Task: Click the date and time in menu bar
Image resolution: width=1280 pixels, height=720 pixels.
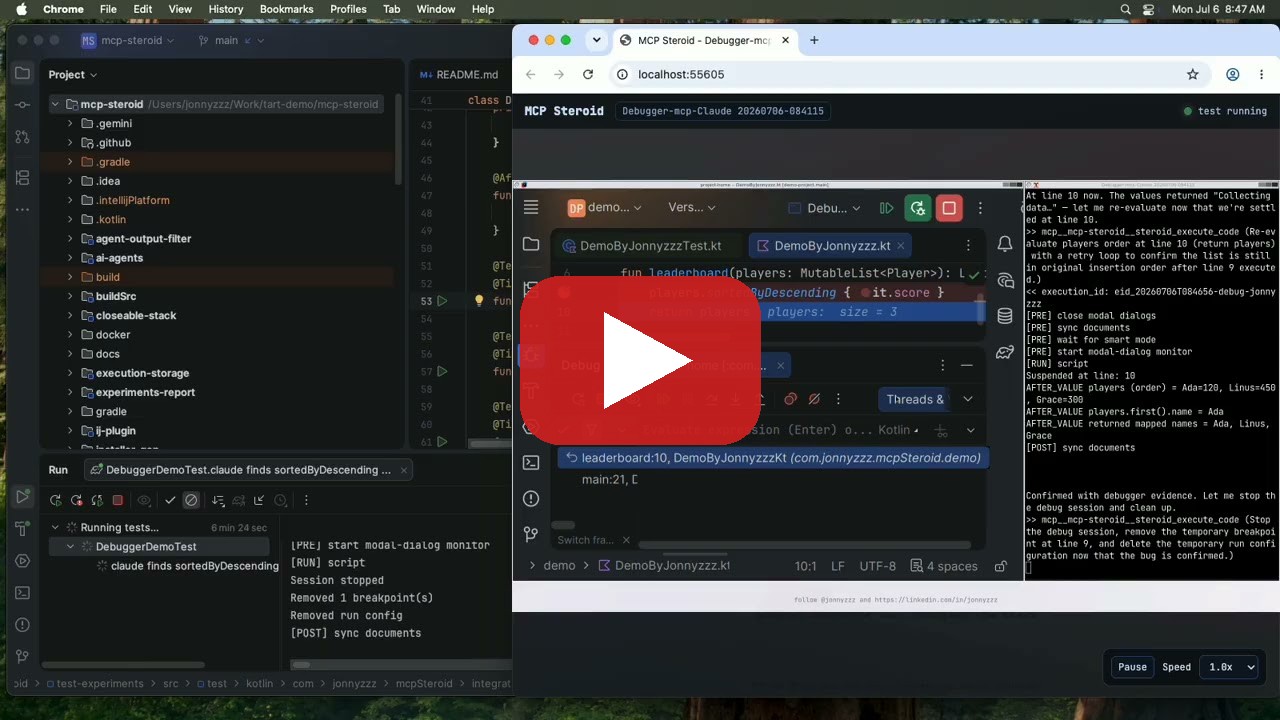Action: [x=1218, y=9]
